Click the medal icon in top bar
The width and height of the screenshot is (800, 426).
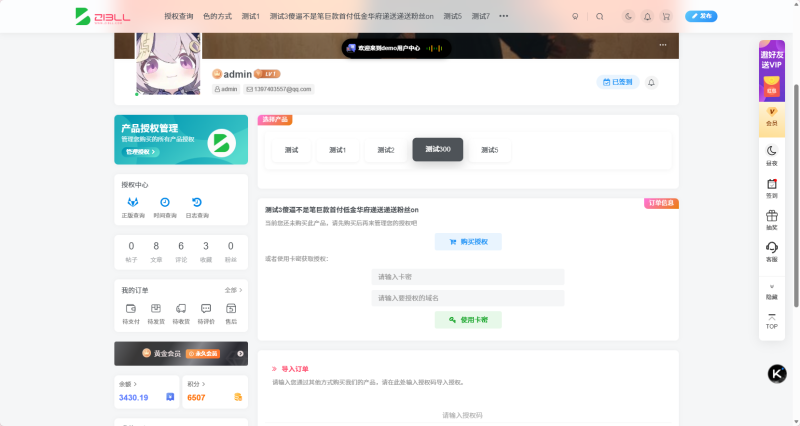[575, 16]
